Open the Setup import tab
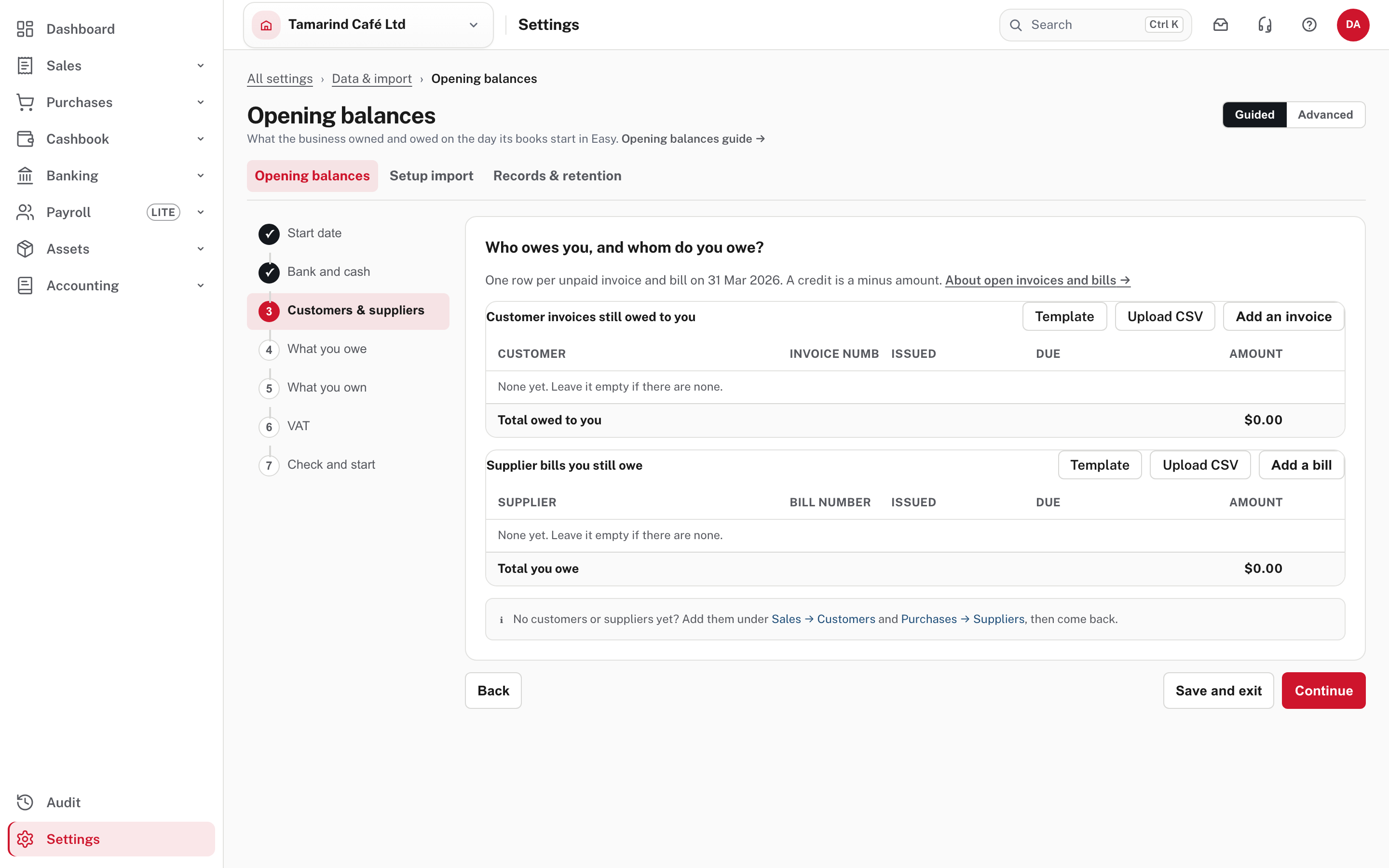Screen dimensions: 1389x868 (431, 176)
